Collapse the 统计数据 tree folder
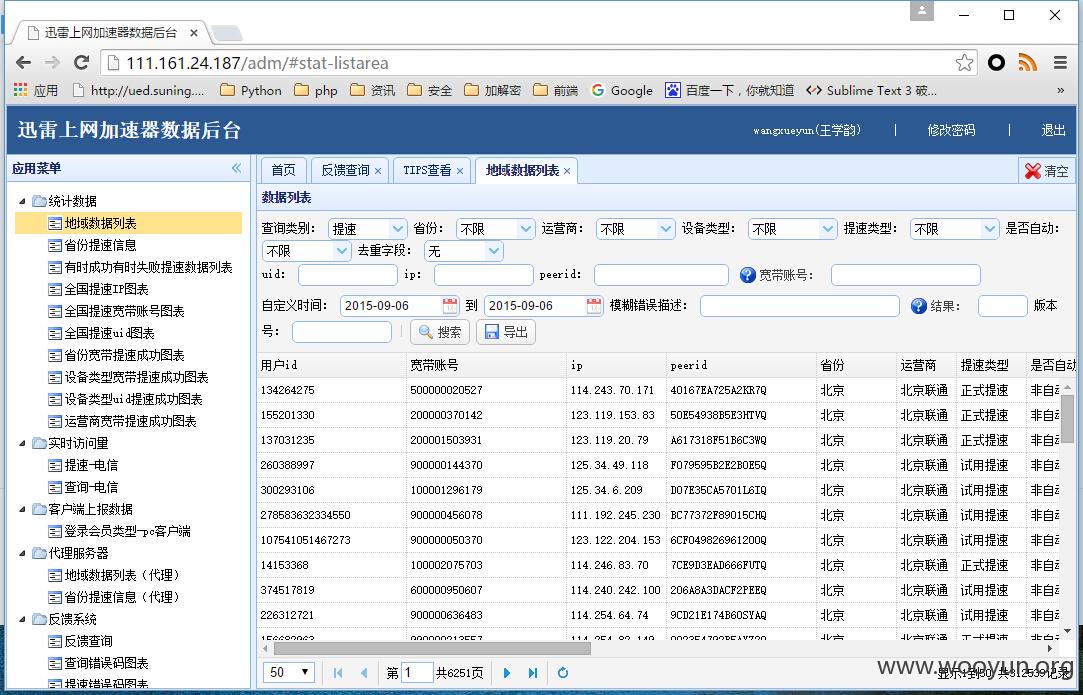 point(22,201)
